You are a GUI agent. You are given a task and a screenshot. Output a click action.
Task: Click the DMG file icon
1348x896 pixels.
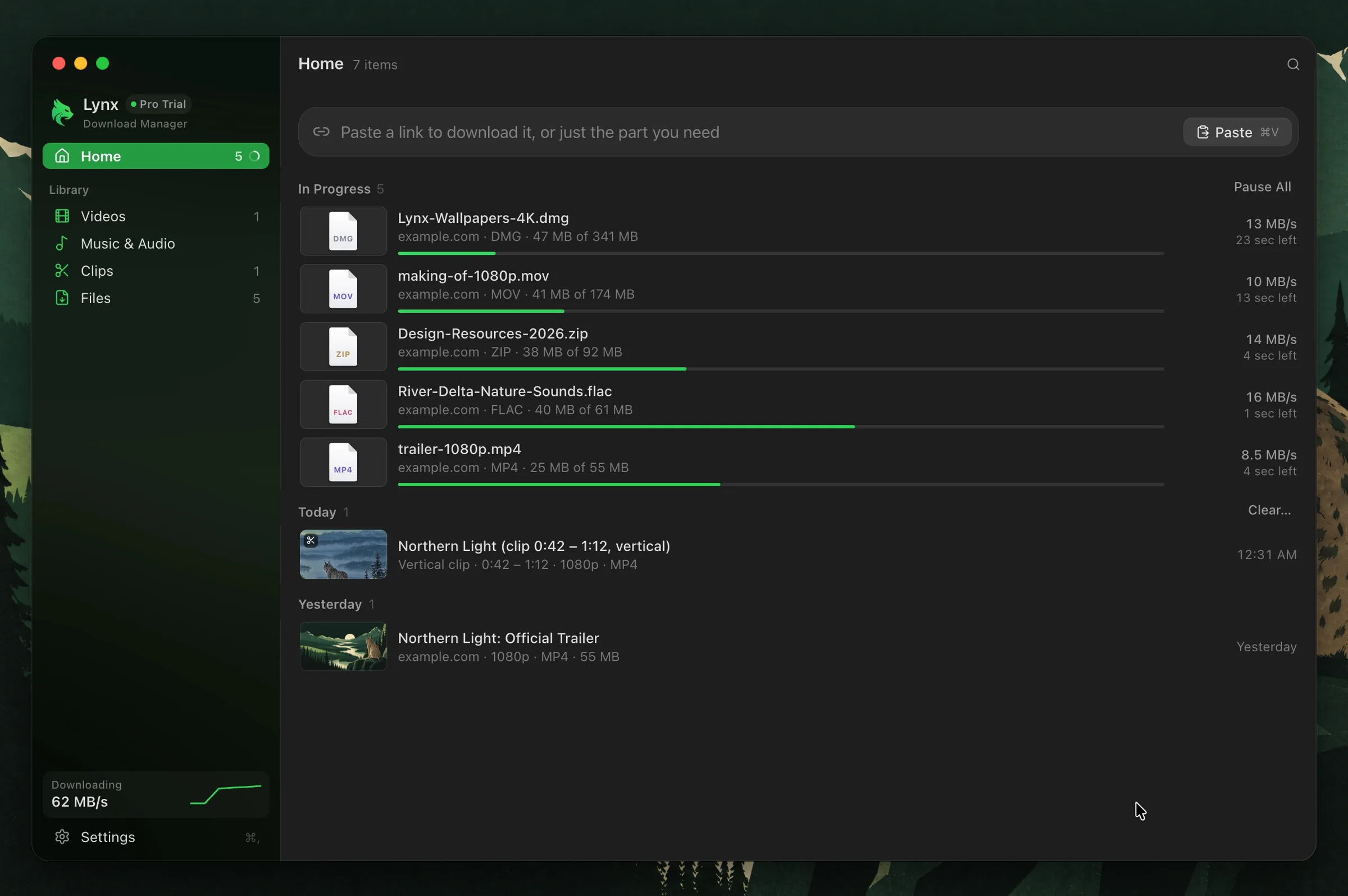click(x=343, y=231)
